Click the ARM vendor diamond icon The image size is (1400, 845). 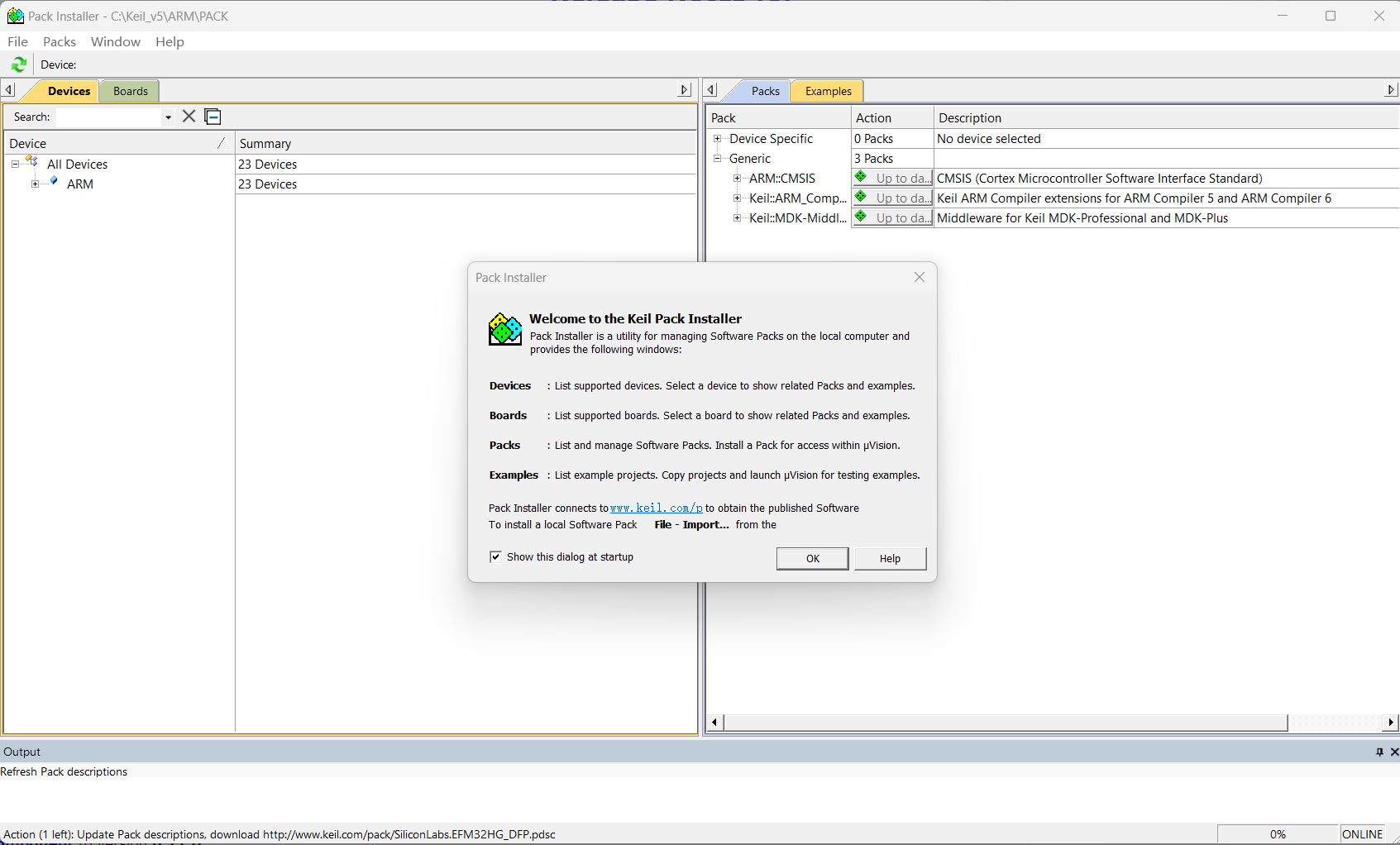point(54,182)
